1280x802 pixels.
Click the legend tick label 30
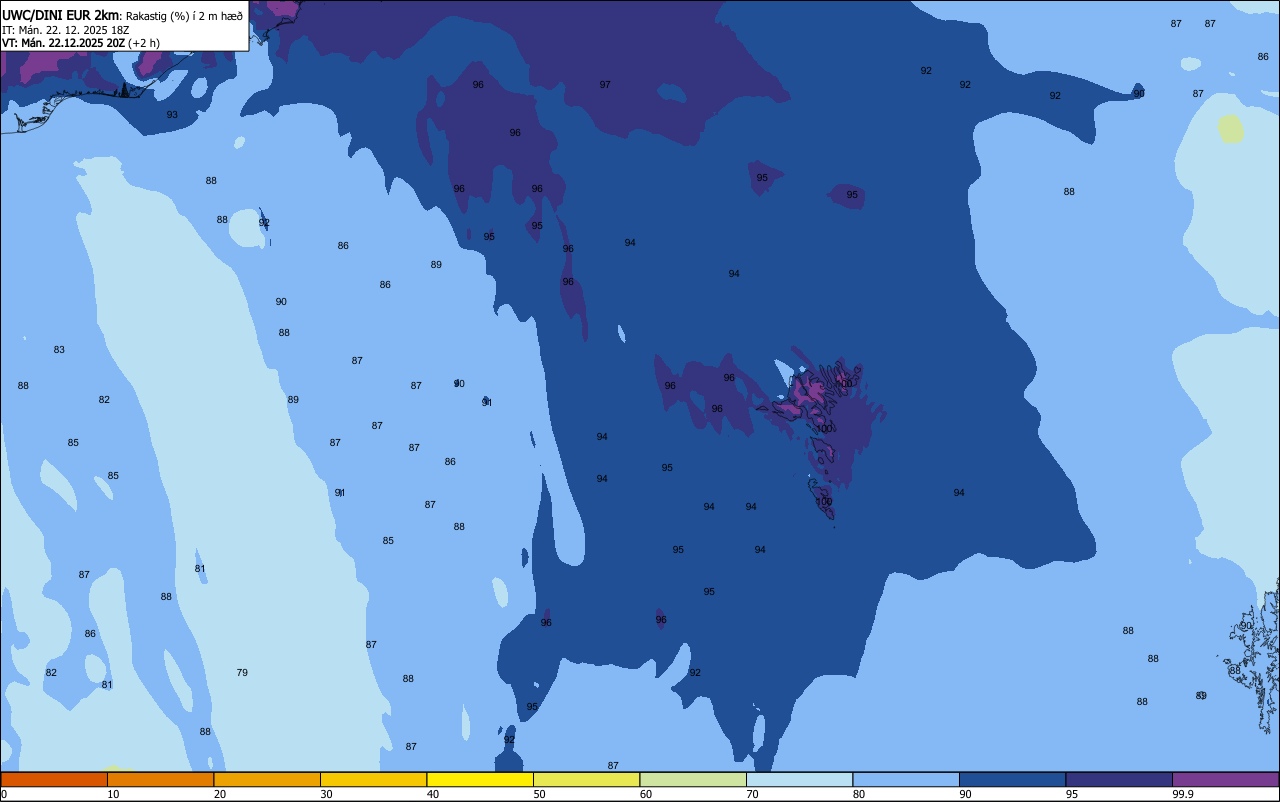point(326,794)
